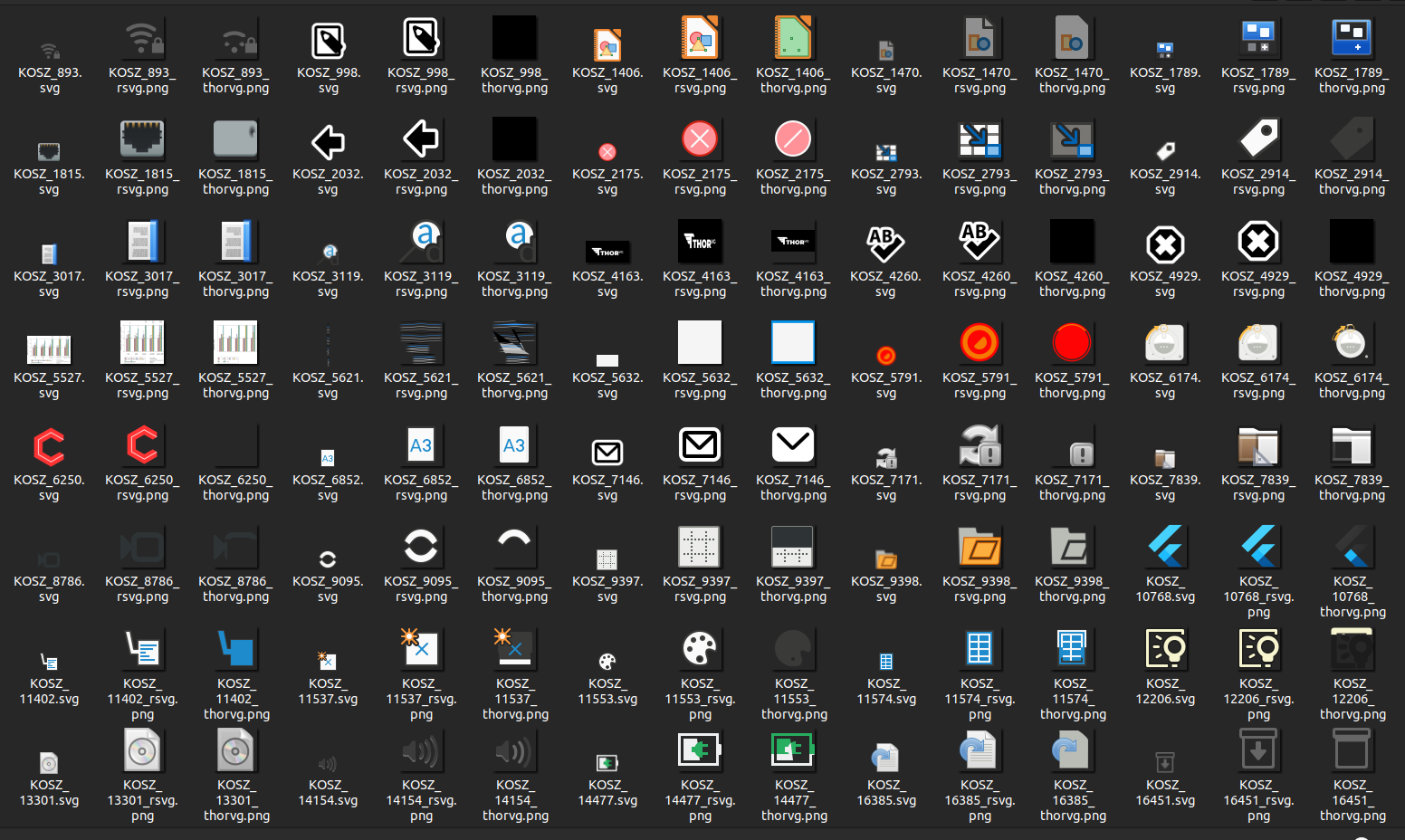The width and height of the screenshot is (1405, 840).
Task: Click the KOSZ_2914.svg file name
Action: click(1165, 181)
